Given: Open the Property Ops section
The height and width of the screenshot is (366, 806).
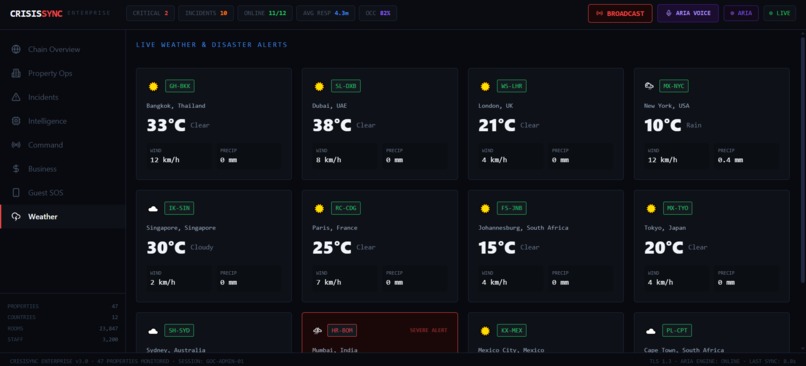Looking at the screenshot, I should 63,74.
